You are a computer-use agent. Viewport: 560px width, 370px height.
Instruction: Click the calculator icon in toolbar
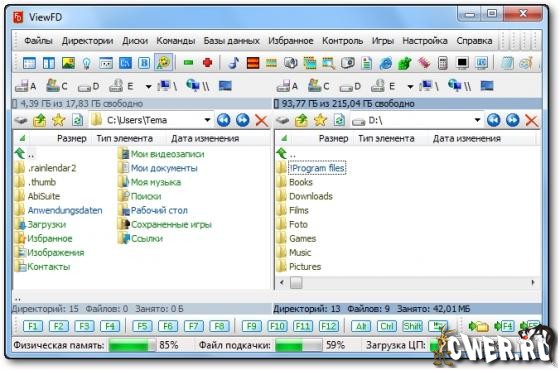pos(442,63)
